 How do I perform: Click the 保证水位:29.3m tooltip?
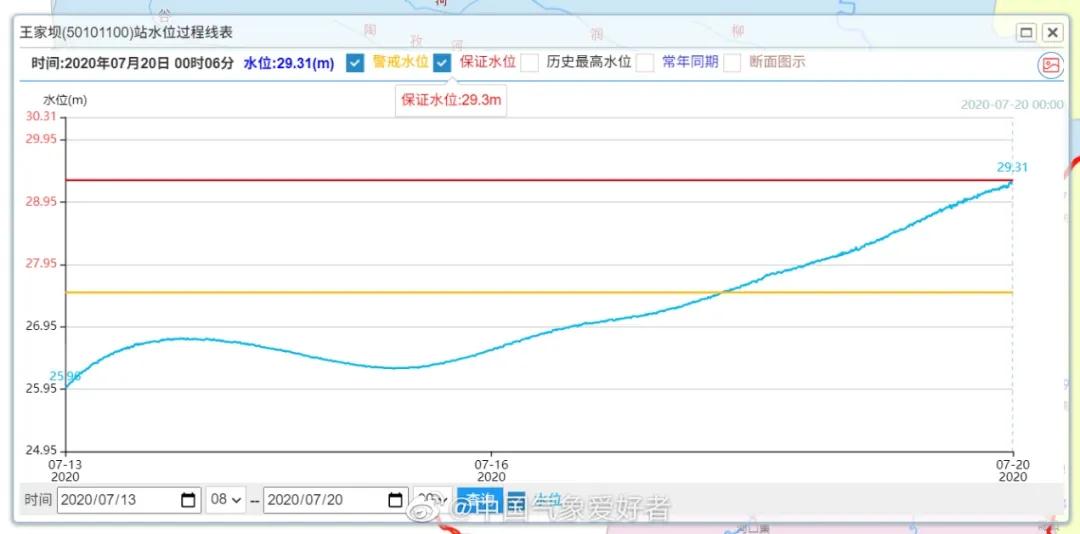451,100
